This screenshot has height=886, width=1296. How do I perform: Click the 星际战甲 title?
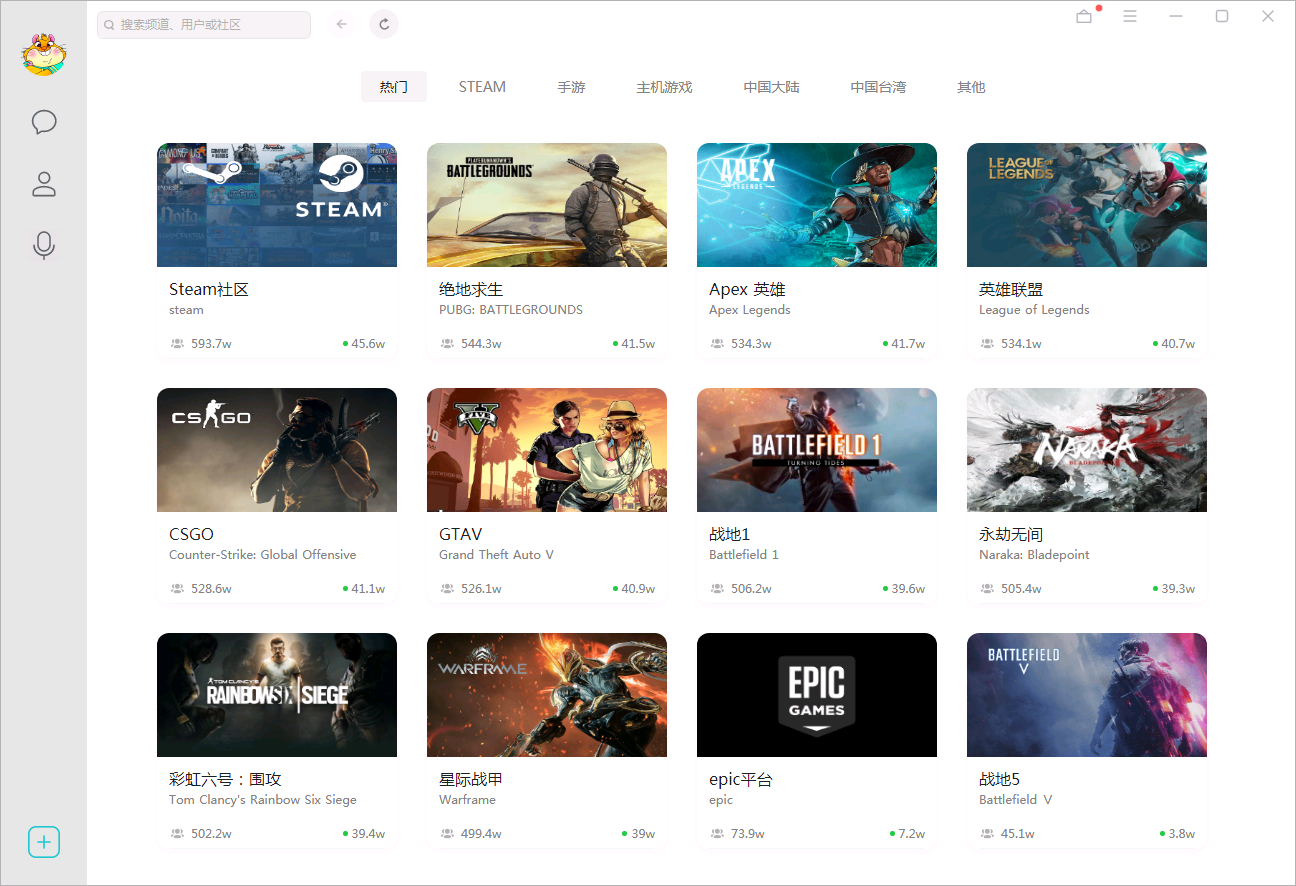(x=471, y=779)
